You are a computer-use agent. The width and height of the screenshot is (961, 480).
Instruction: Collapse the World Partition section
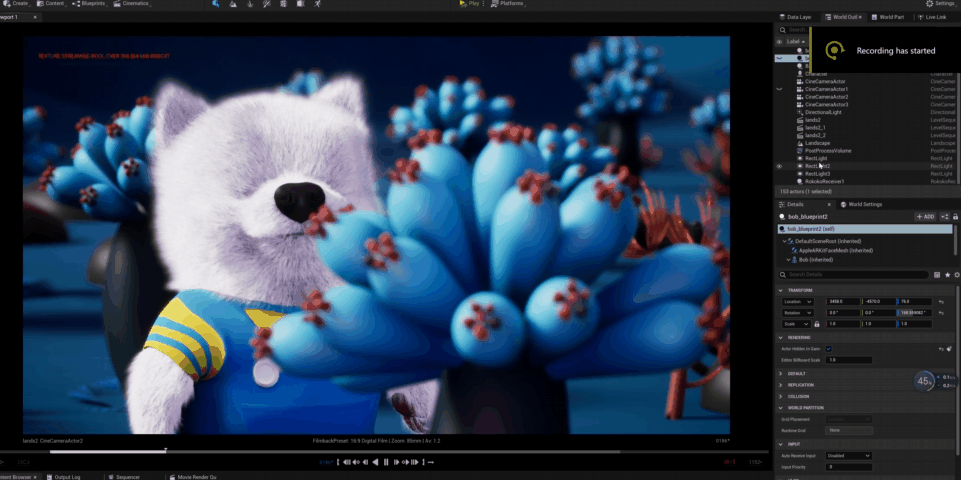(x=780, y=408)
